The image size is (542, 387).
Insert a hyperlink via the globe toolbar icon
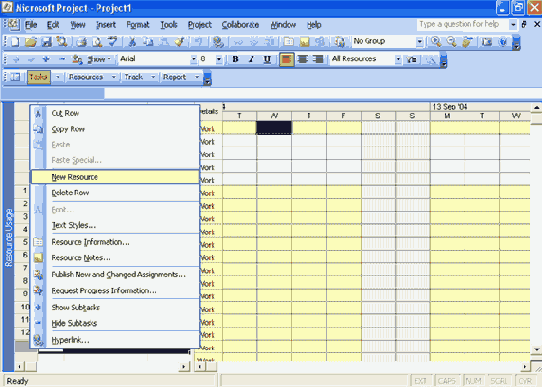218,42
